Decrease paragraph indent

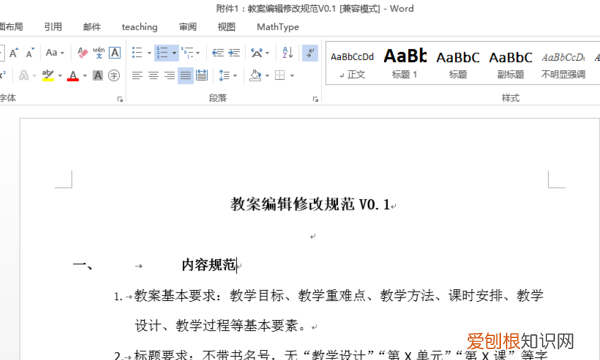click(218, 53)
